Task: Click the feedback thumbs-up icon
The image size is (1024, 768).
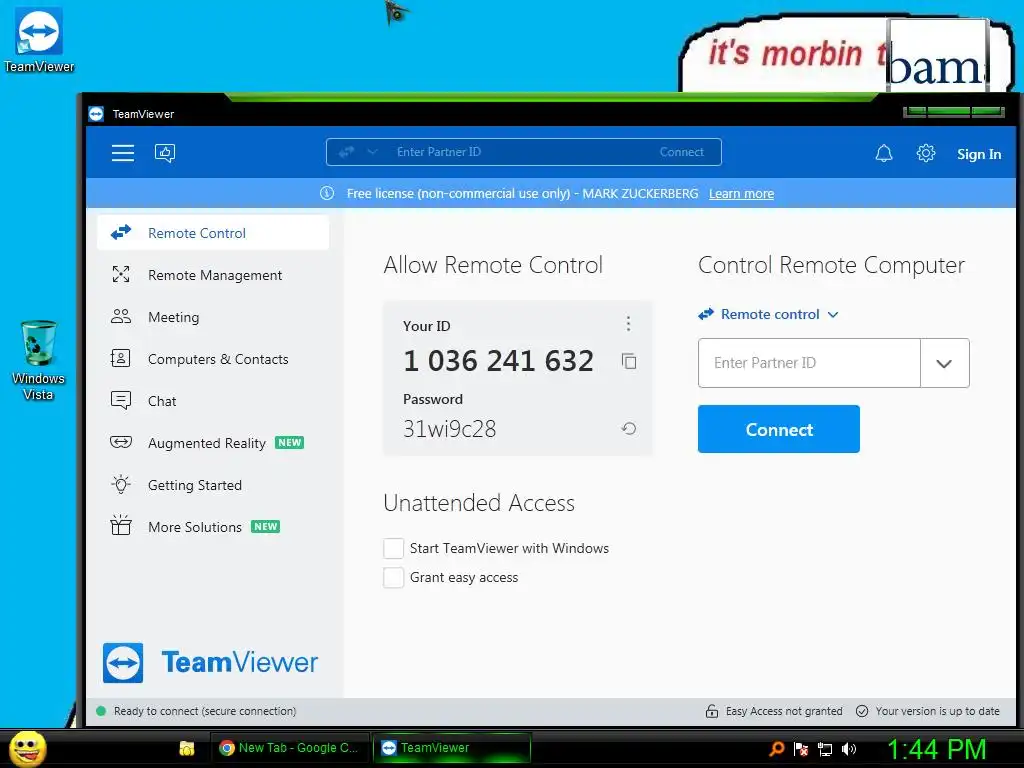Action: coord(165,153)
